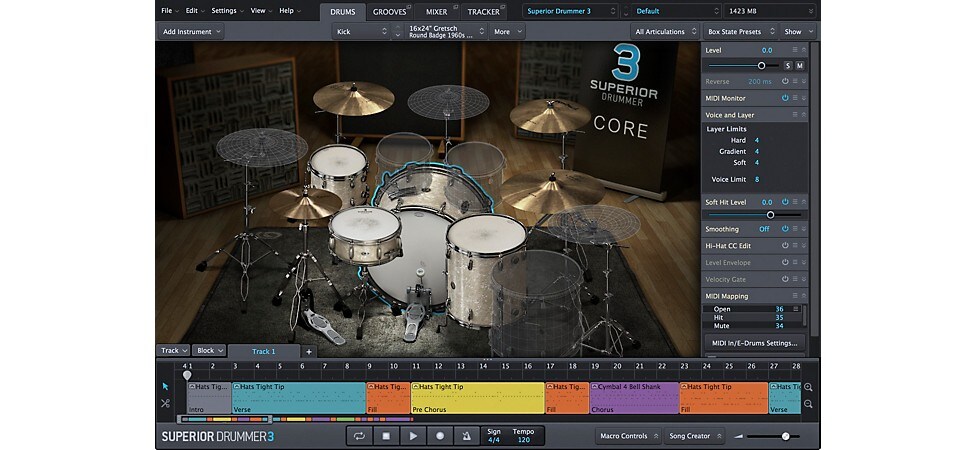Open the MIDI Mapping options menu icon

pyautogui.click(x=795, y=296)
